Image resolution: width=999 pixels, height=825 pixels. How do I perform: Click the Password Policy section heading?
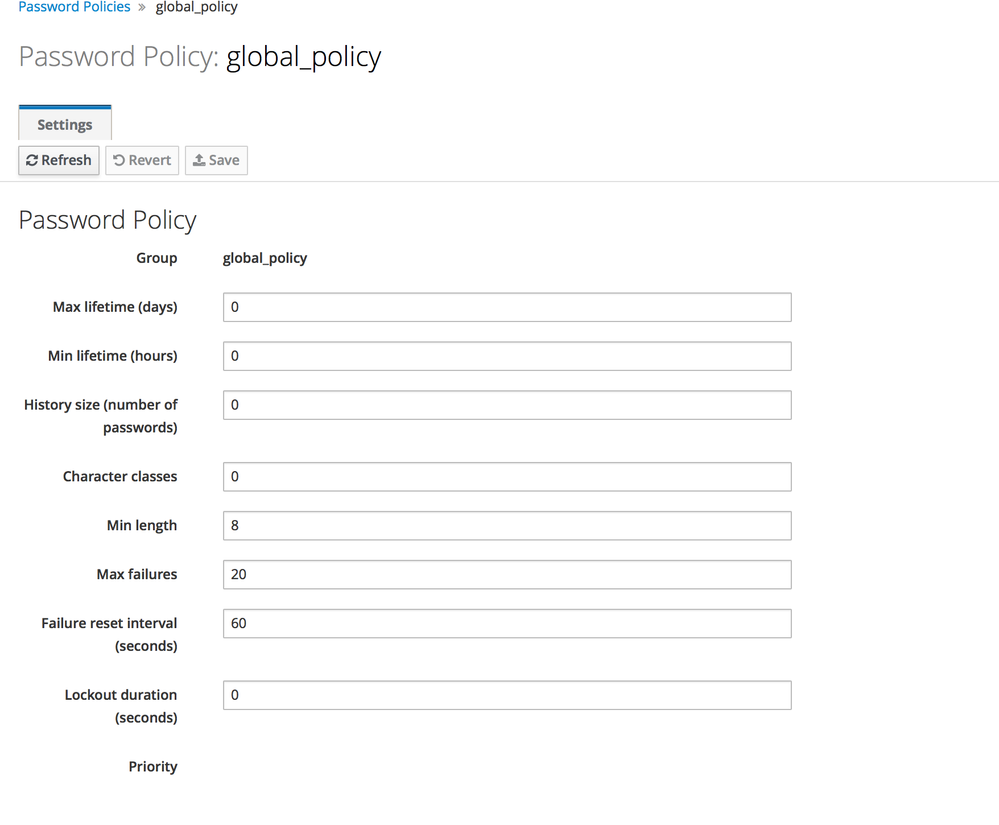(107, 220)
